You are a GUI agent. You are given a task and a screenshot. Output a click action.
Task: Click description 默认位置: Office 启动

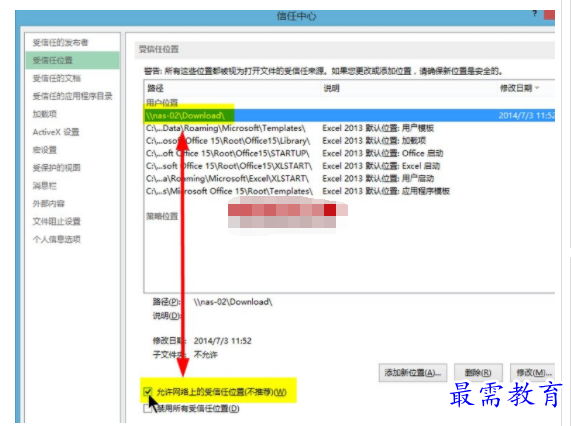click(383, 153)
